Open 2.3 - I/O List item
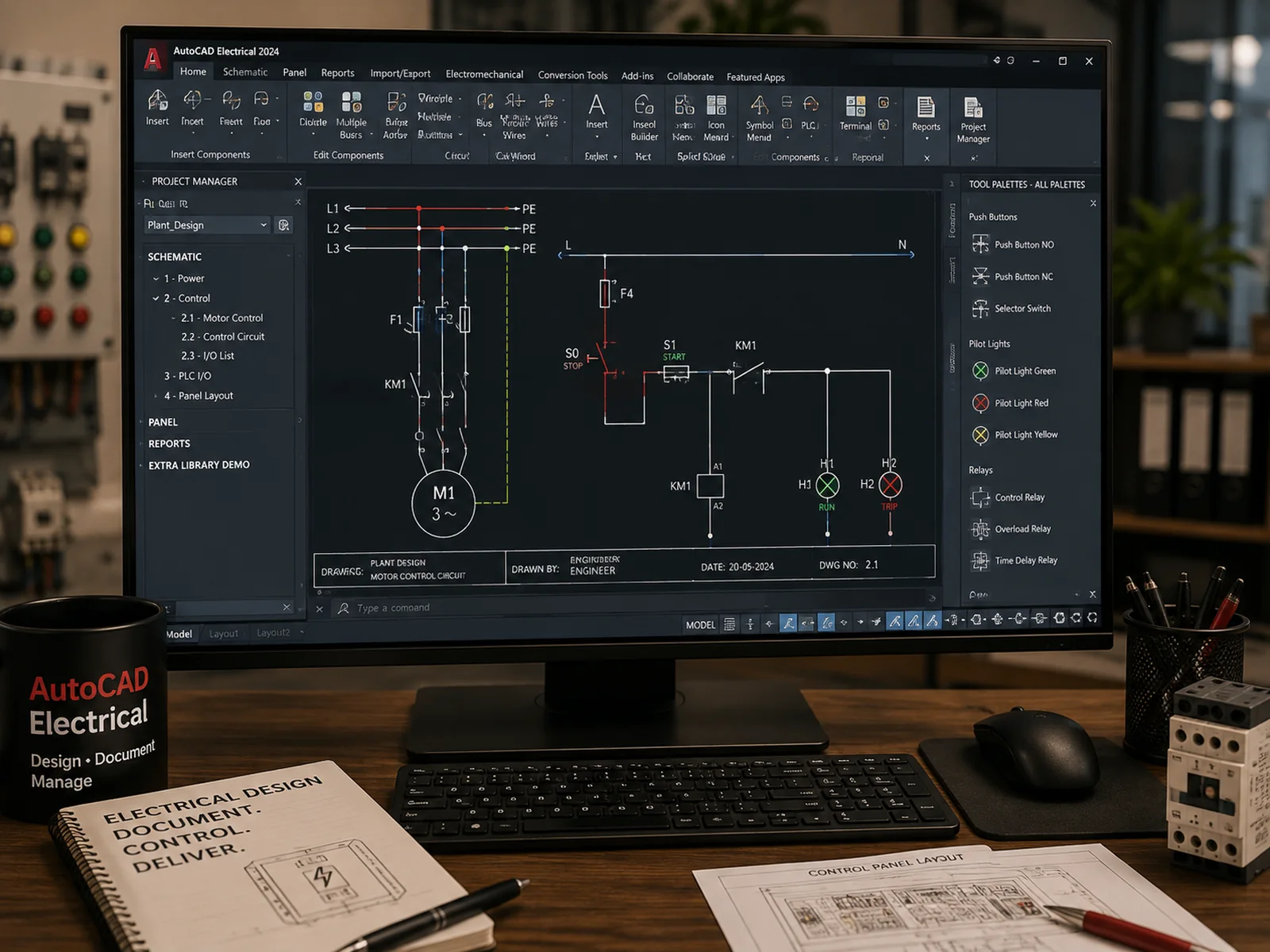 (x=207, y=355)
